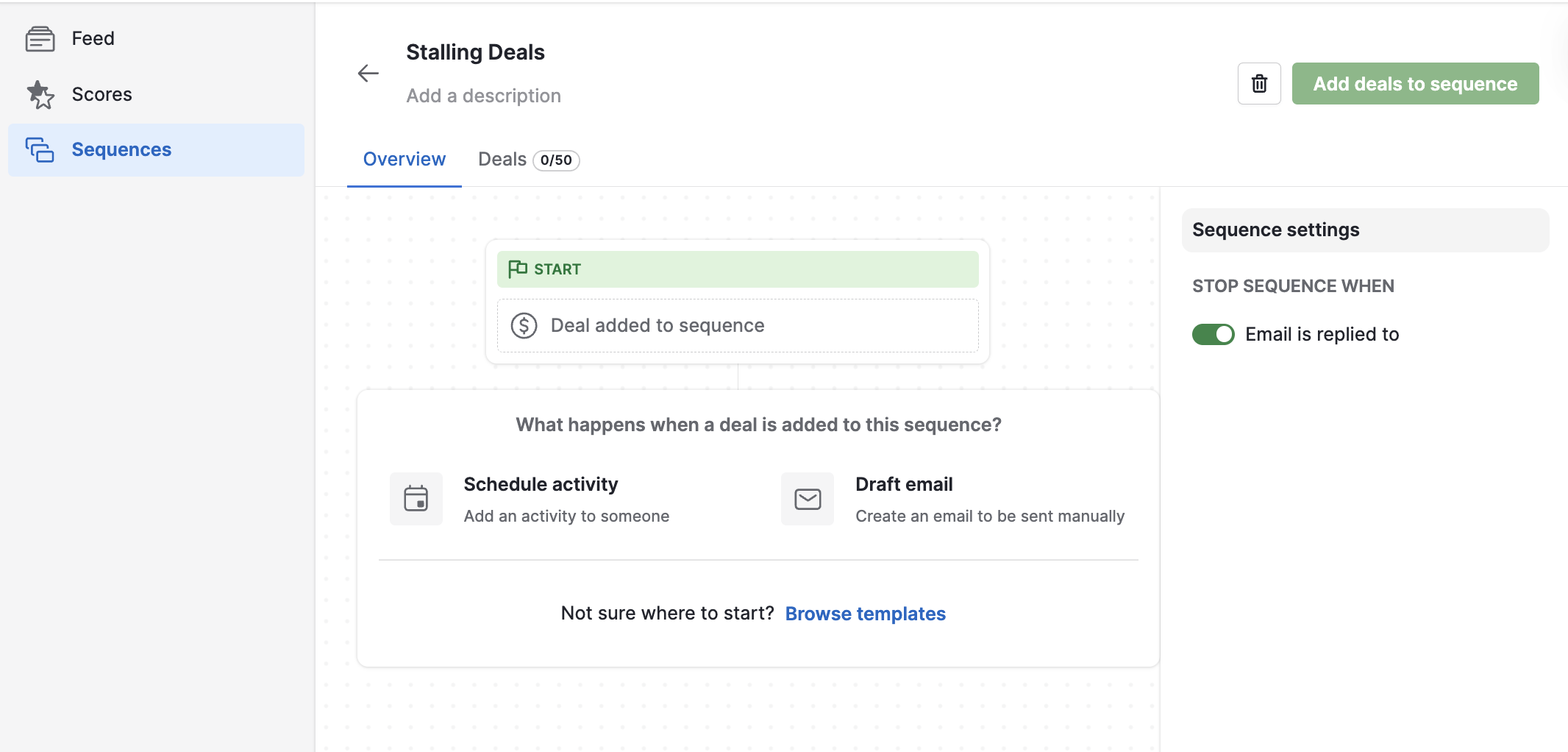Click the Deal added to sequence trigger
1568x752 pixels.
738,325
